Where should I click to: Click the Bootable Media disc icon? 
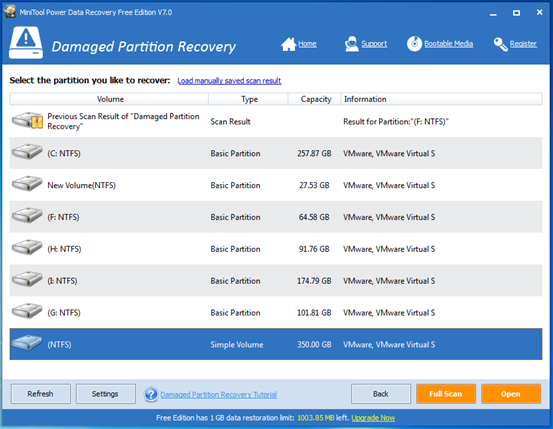pos(414,44)
